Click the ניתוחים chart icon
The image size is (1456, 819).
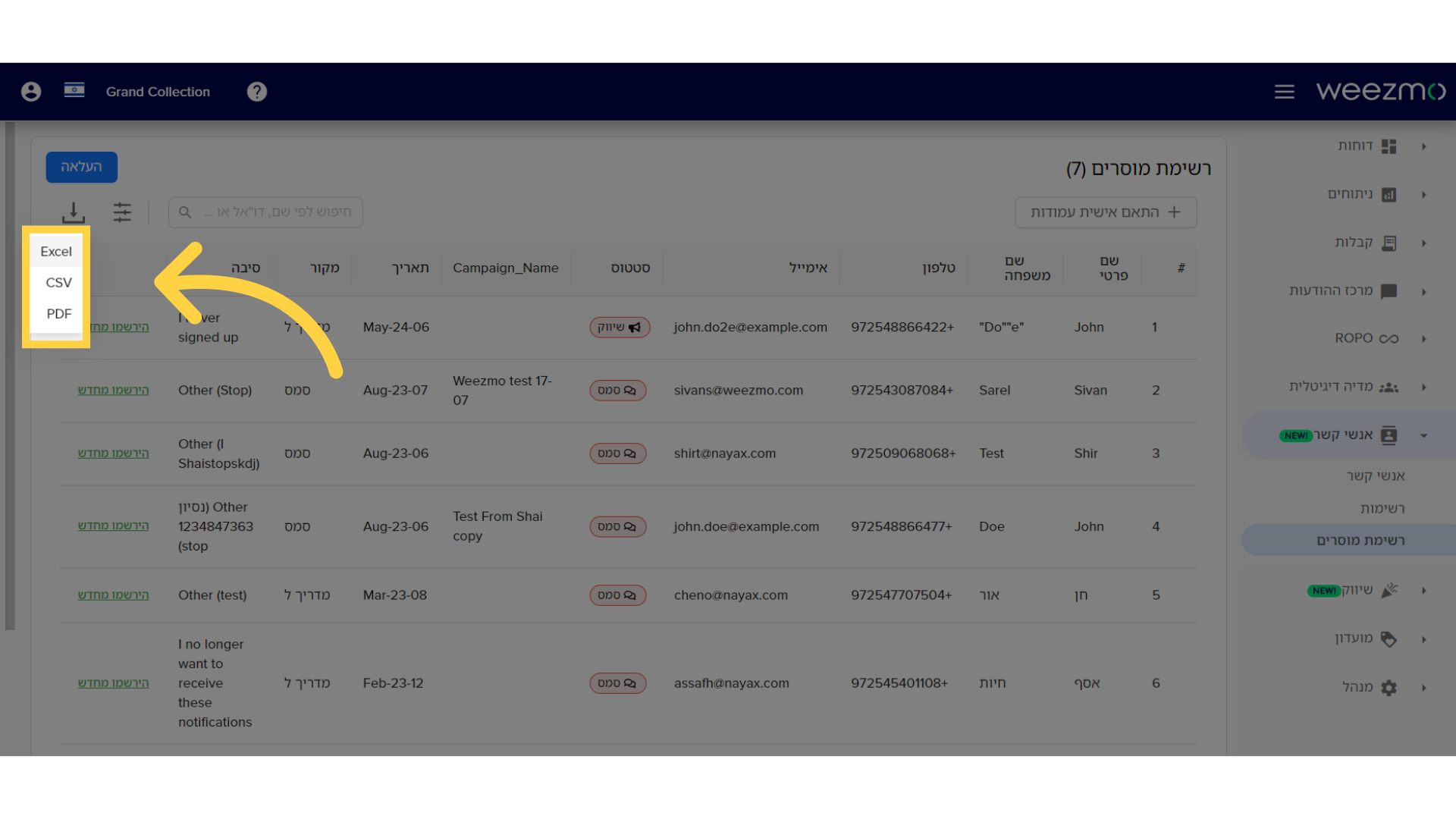[x=1389, y=195]
